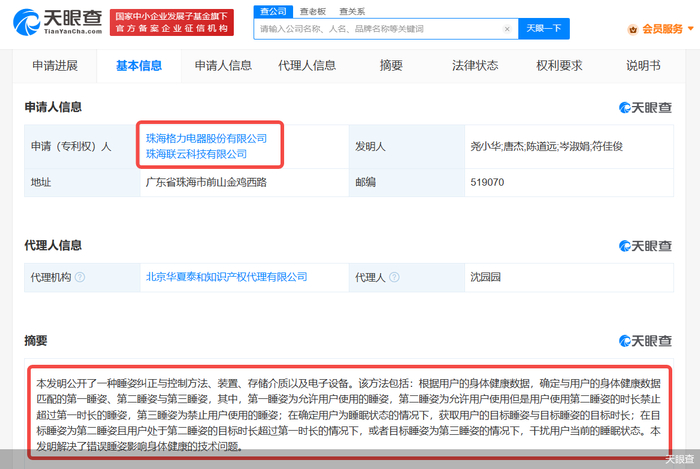This screenshot has height=469, width=700.
Task: Clear the search box with the x icon
Action: pyautogui.click(x=507, y=29)
